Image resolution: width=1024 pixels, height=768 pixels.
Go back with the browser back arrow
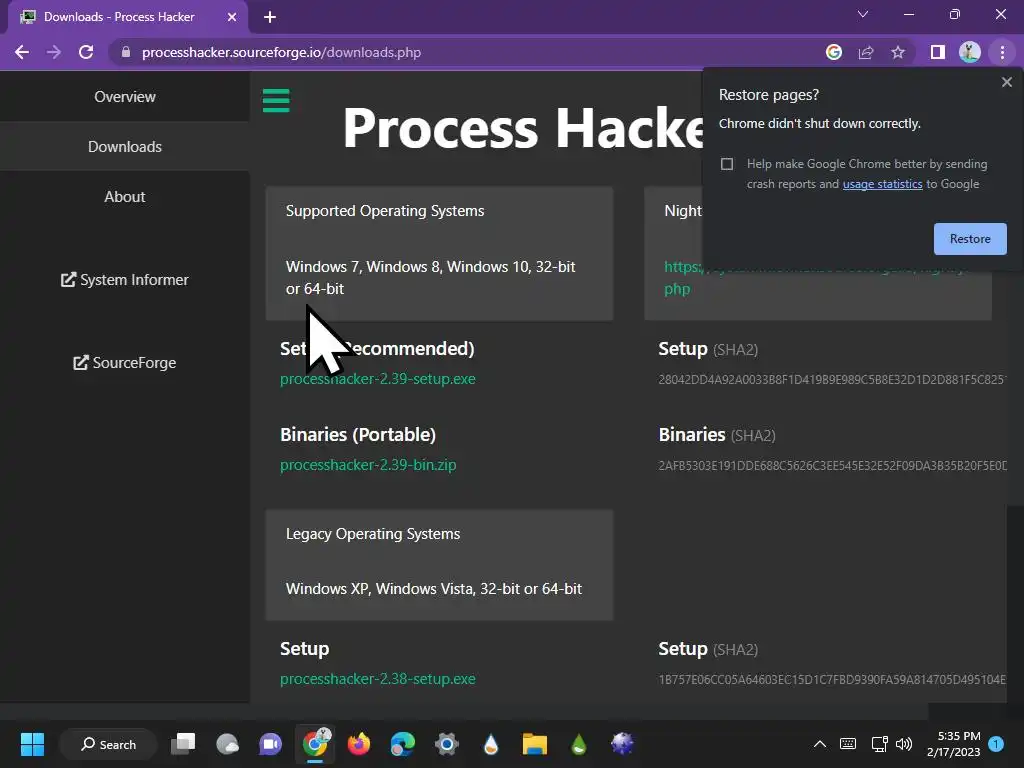coord(22,52)
